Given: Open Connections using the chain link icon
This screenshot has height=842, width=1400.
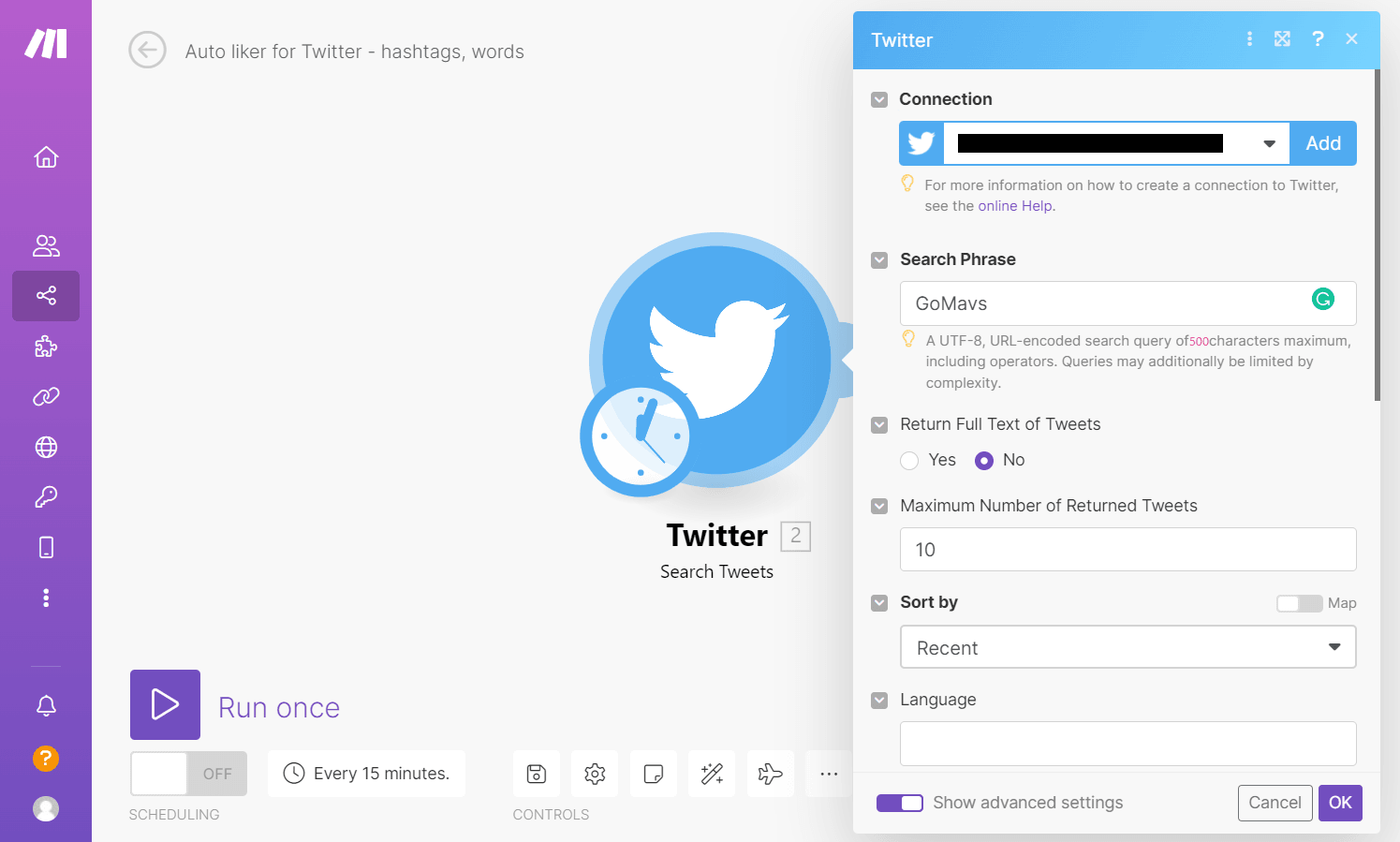Looking at the screenshot, I should (x=45, y=396).
